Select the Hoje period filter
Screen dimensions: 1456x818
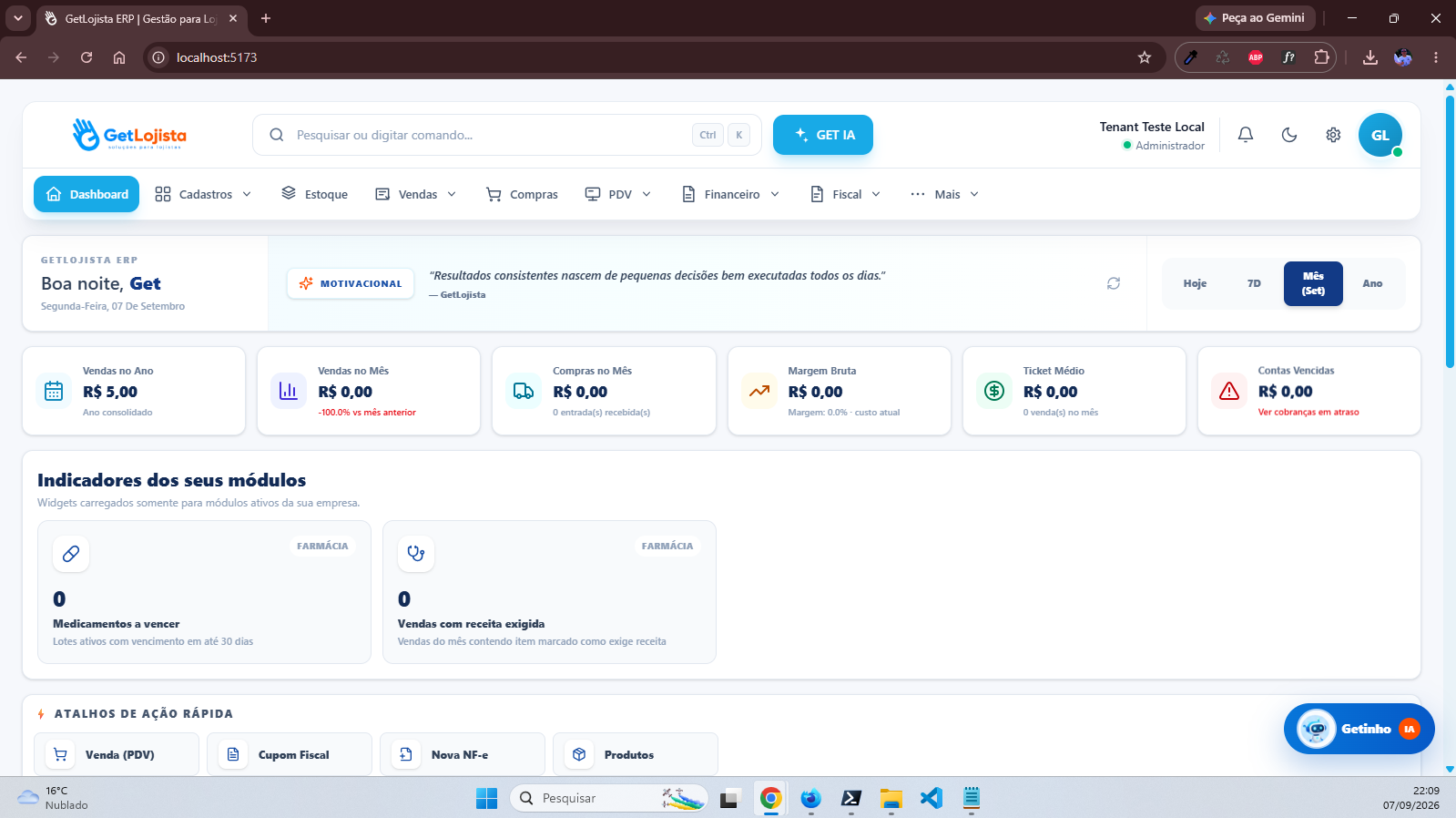[x=1195, y=283]
